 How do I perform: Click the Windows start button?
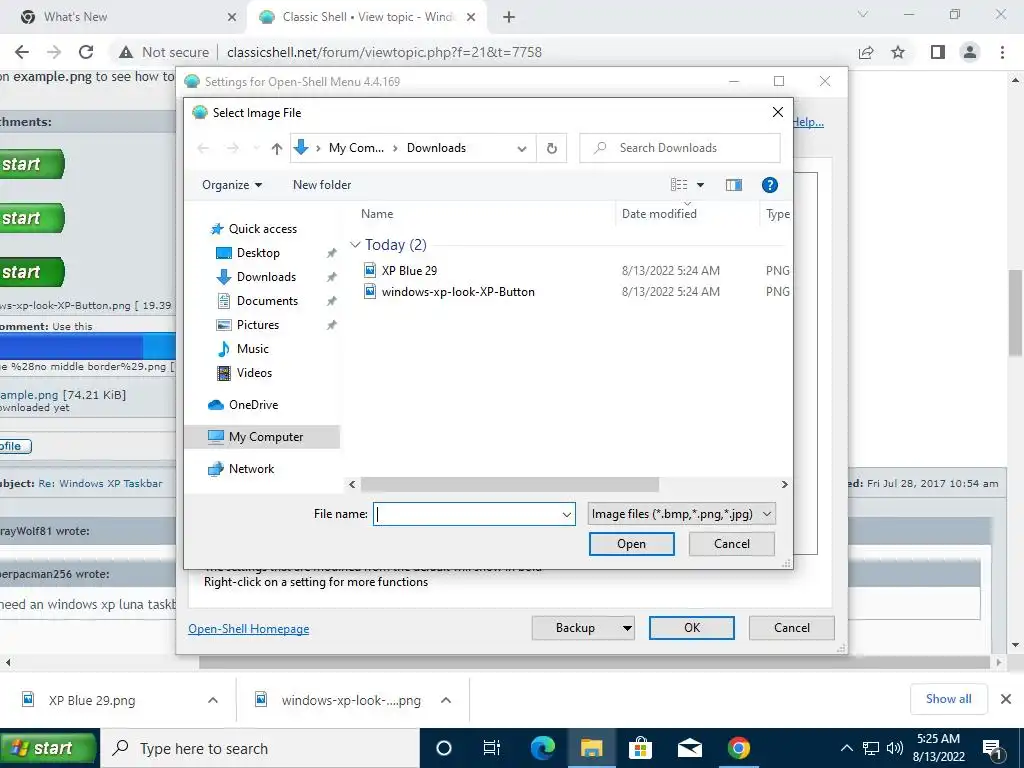[x=49, y=748]
